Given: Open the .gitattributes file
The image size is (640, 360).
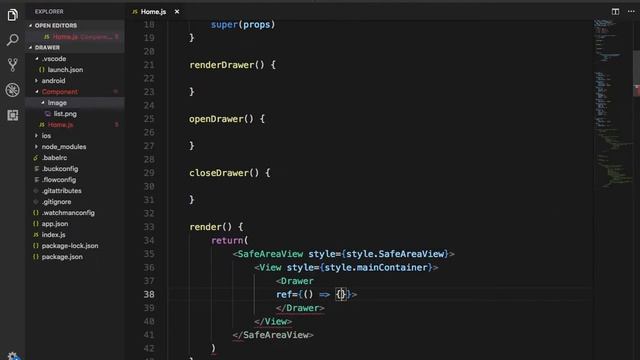Looking at the screenshot, I should (x=76, y=191).
